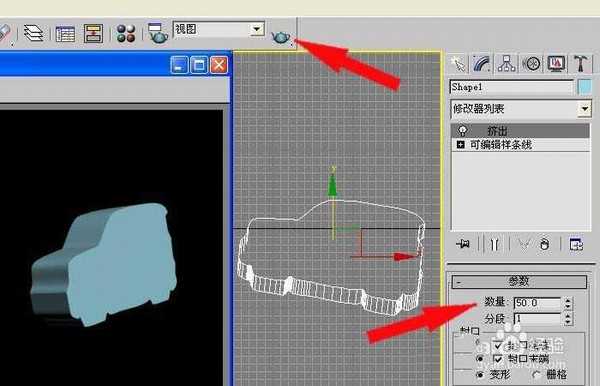Click the Make Unique icon

pyautogui.click(x=524, y=244)
